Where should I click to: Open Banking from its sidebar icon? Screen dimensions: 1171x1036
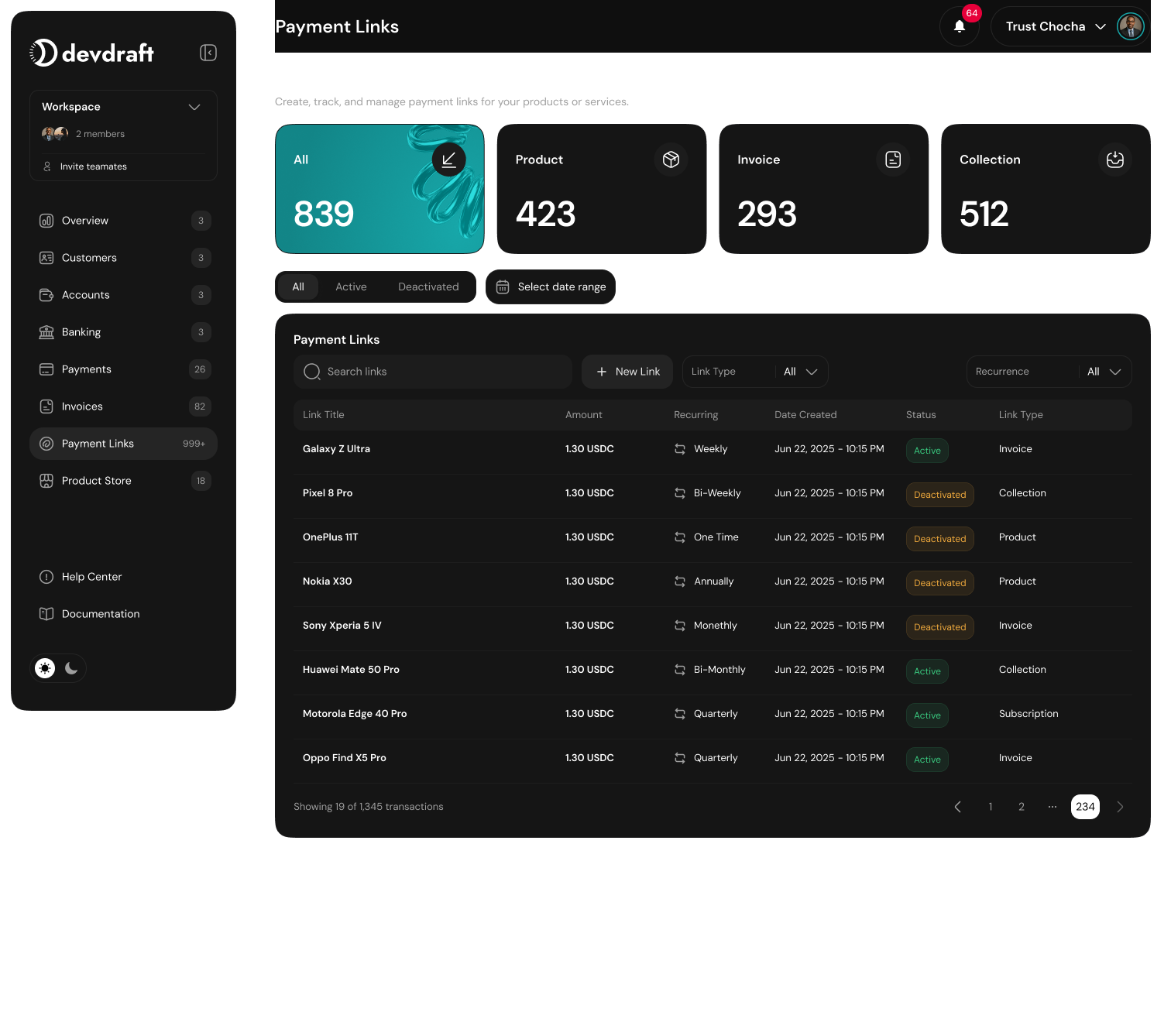tap(47, 331)
